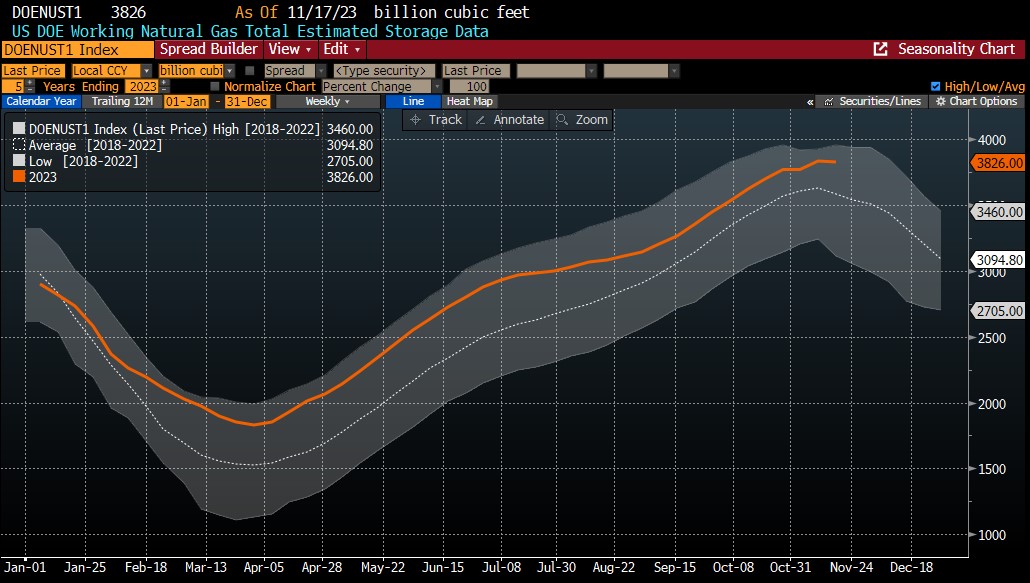The width and height of the screenshot is (1030, 583).
Task: Switch to the Heat Map tab
Action: pos(469,102)
